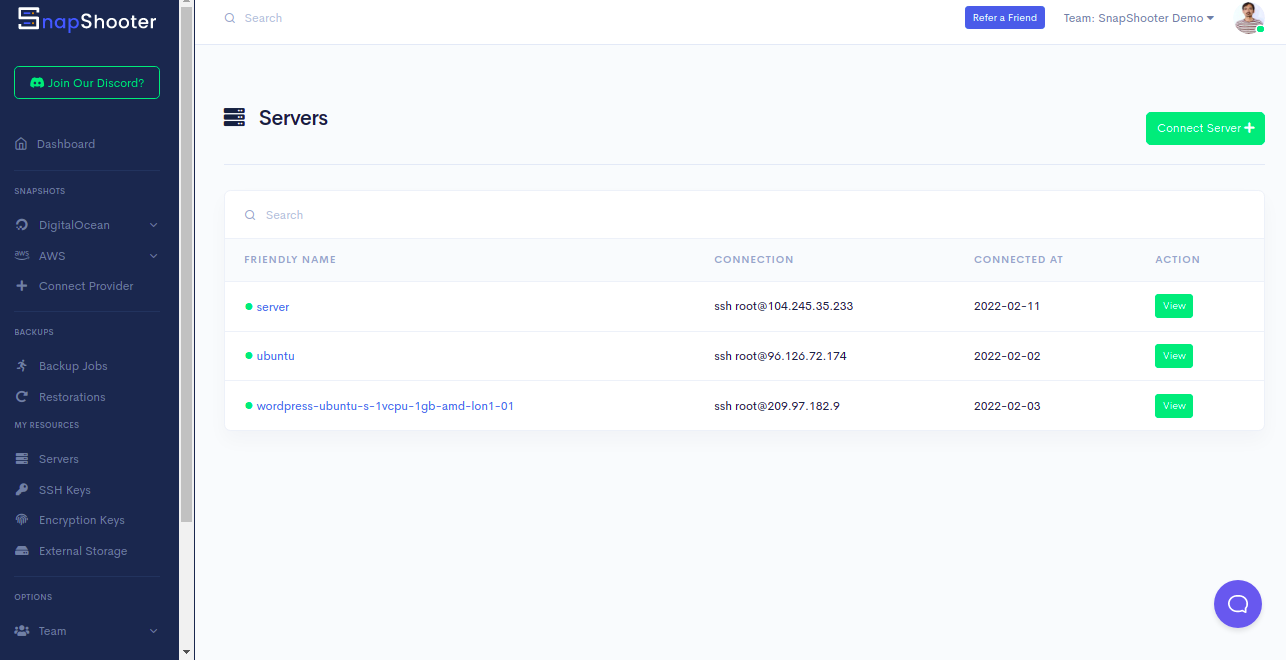Click the Dashboard home icon
This screenshot has height=660, width=1286.
(21, 144)
